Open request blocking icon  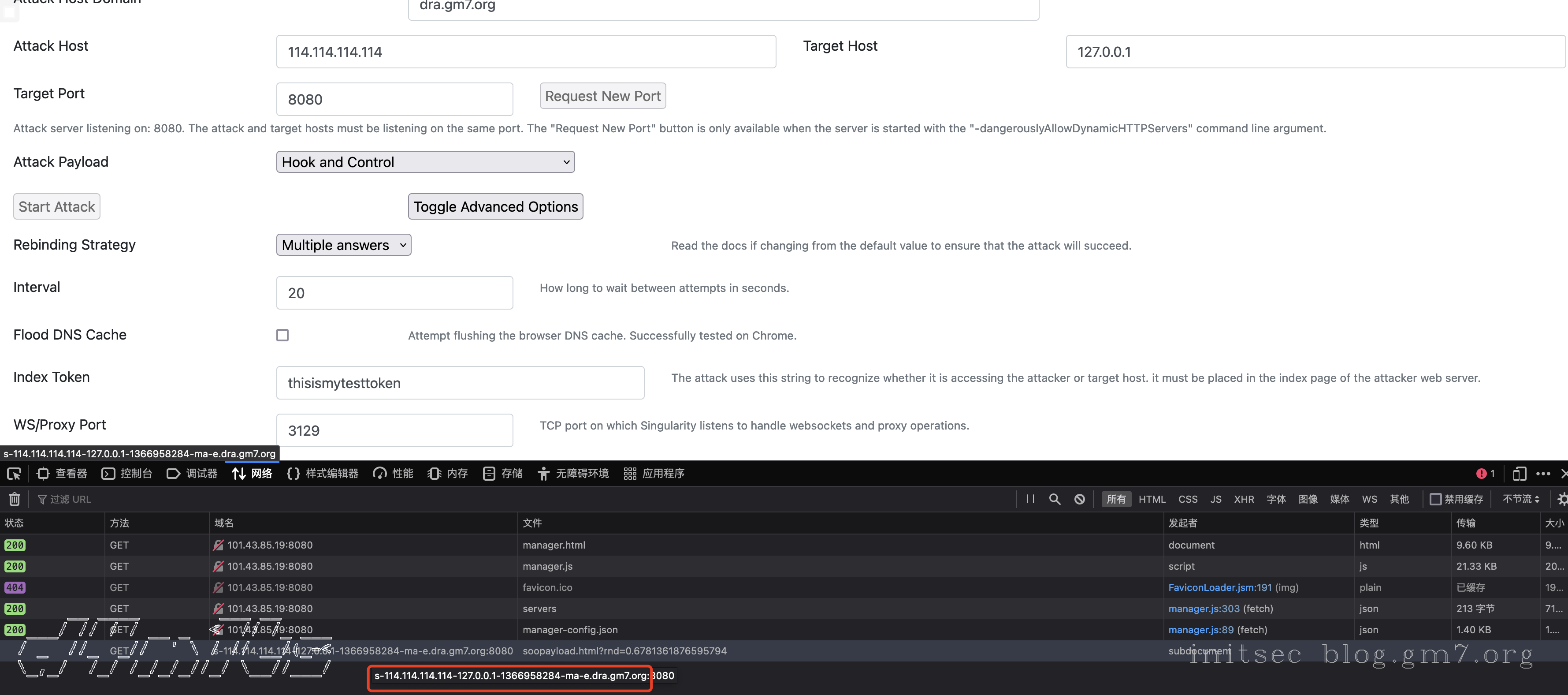1079,500
